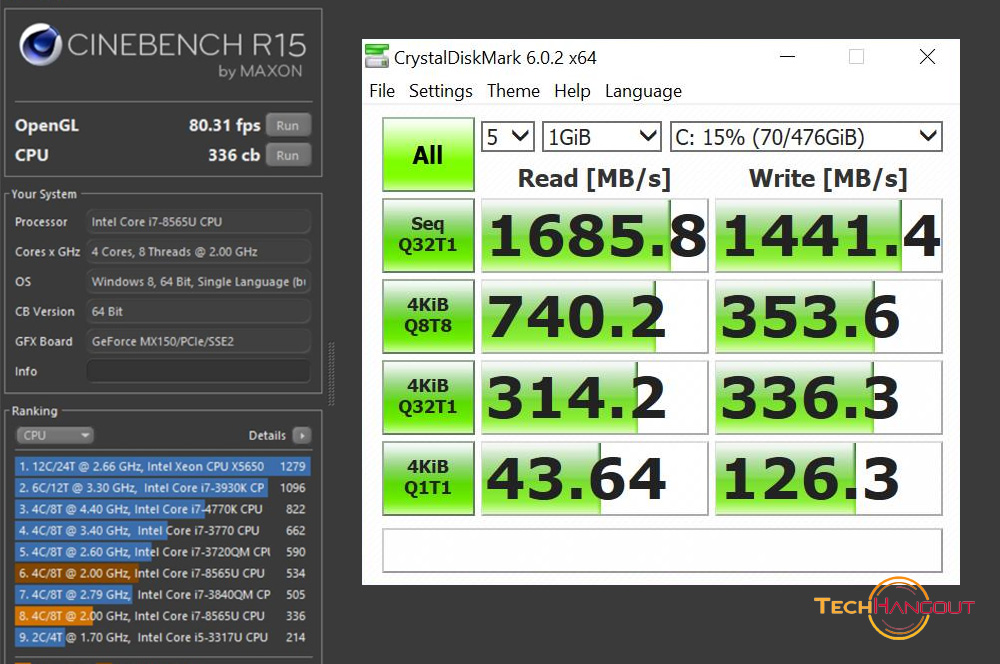This screenshot has height=664, width=1000.
Task: Run the CPU test in Cinebench
Action: (288, 155)
